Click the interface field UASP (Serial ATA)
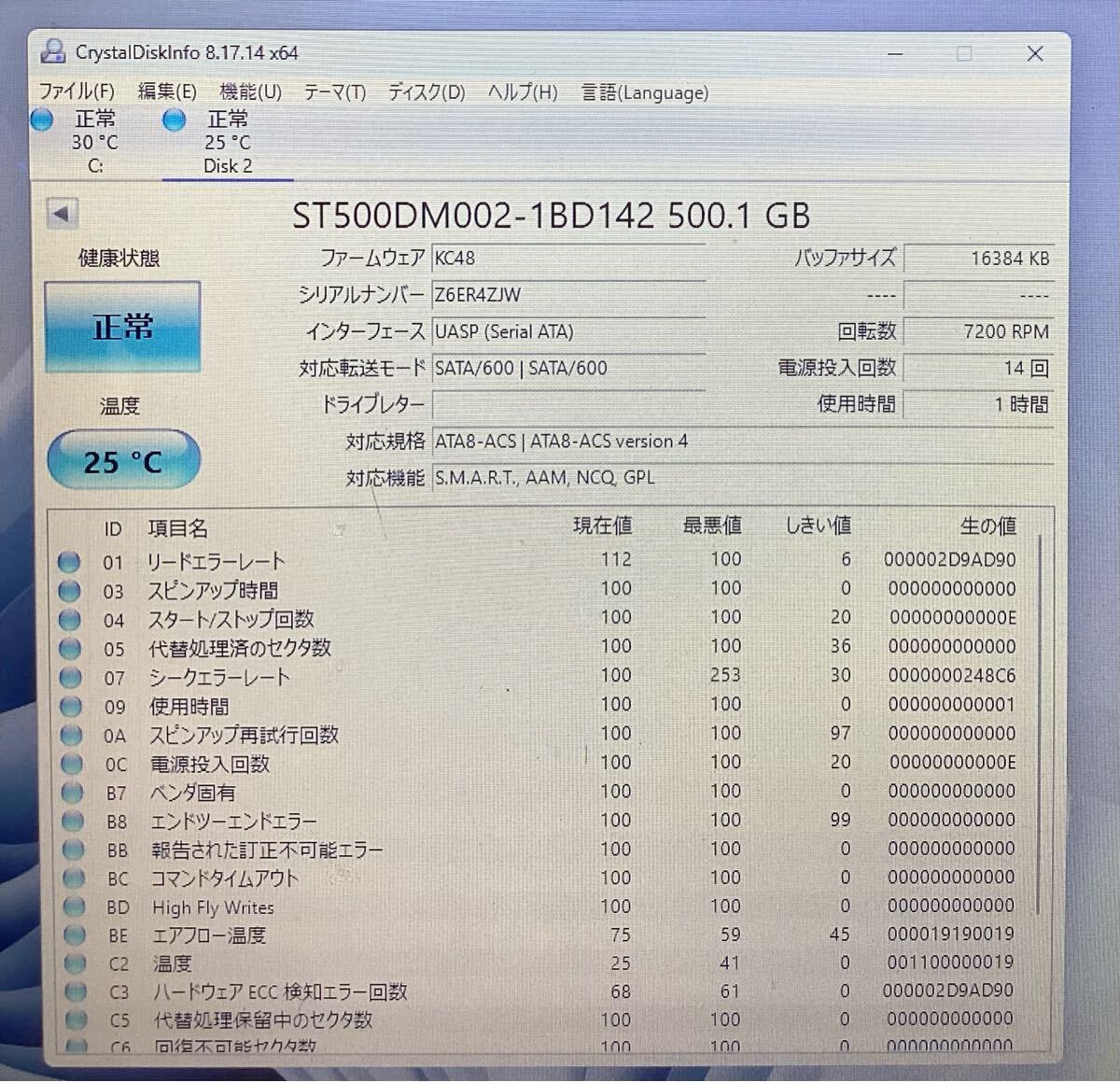The height and width of the screenshot is (1082, 1120). point(569,331)
